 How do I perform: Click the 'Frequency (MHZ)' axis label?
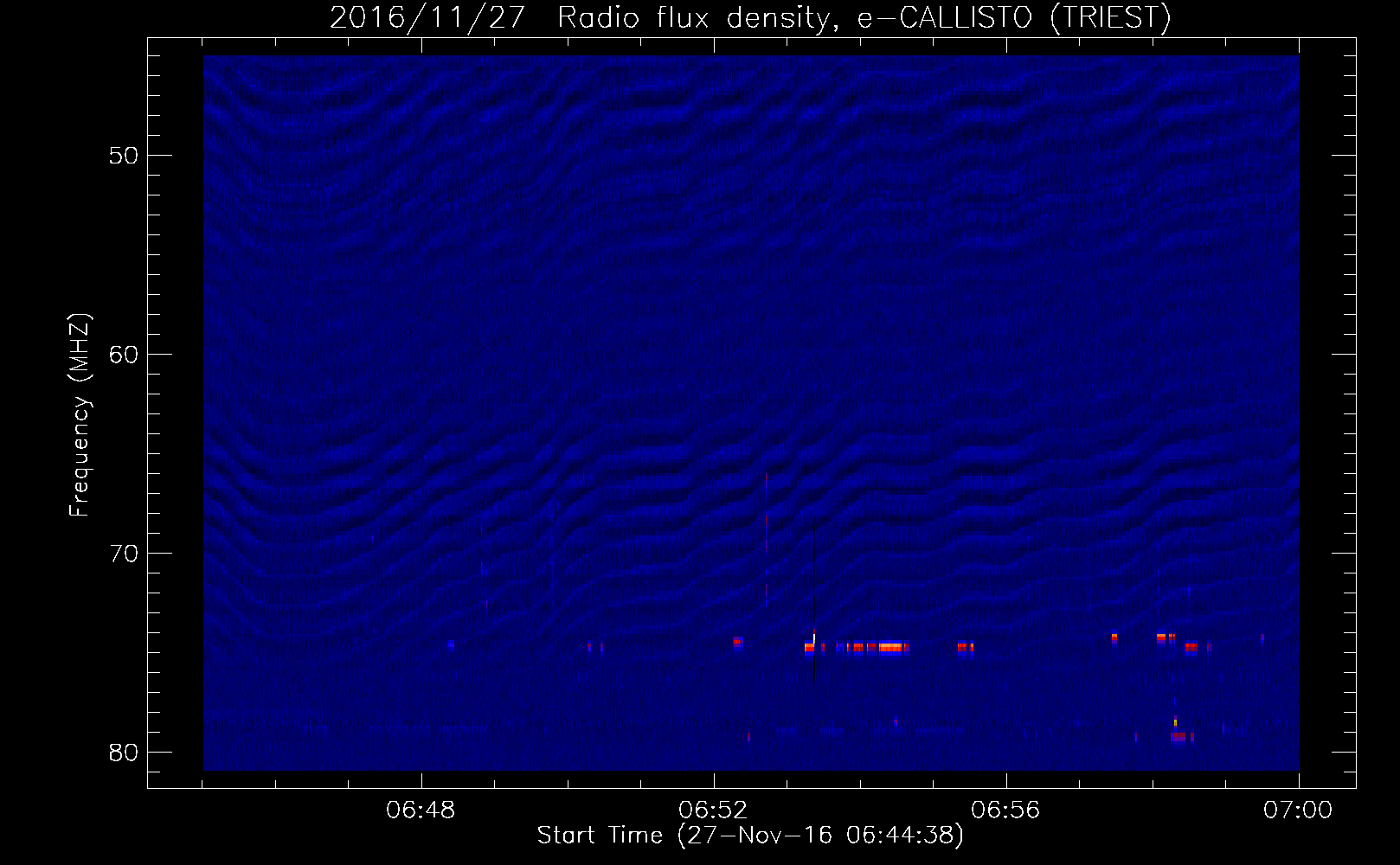pyautogui.click(x=80, y=415)
